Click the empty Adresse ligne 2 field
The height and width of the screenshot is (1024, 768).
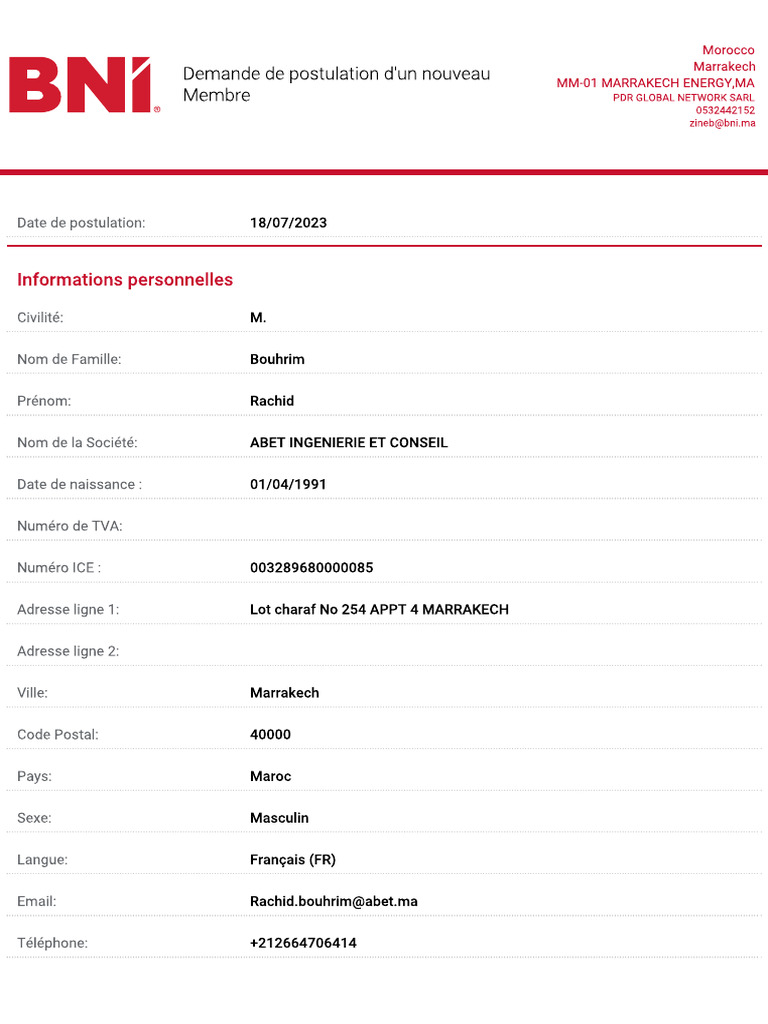coord(400,652)
